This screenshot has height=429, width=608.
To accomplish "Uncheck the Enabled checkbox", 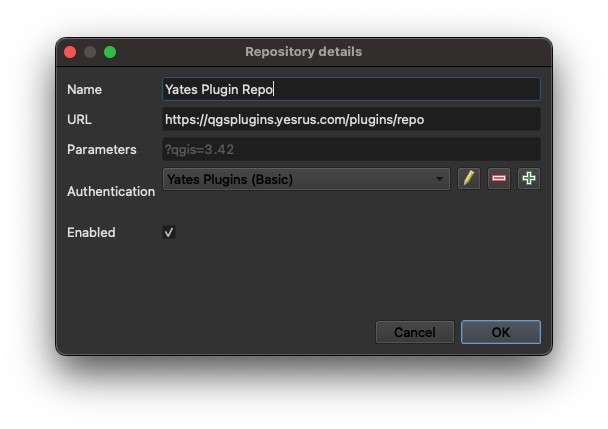I will [x=169, y=232].
